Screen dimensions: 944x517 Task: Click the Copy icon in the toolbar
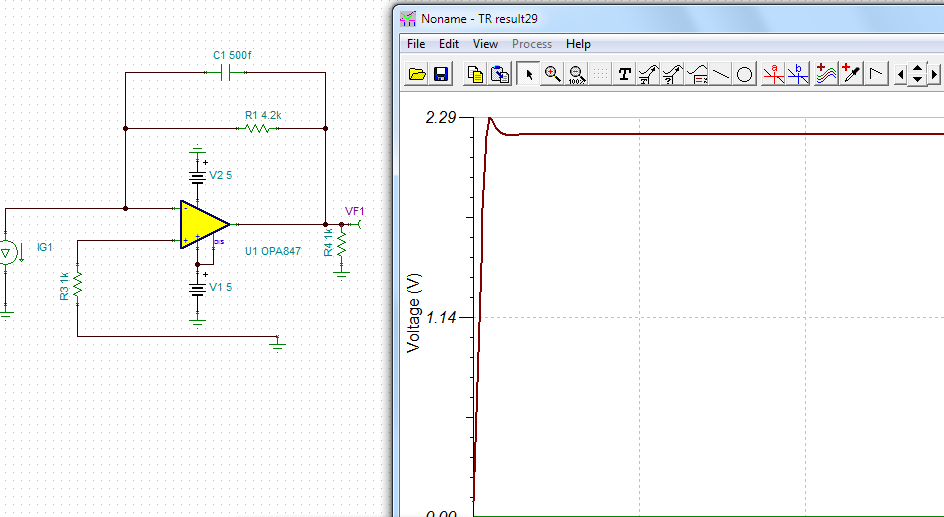(476, 74)
